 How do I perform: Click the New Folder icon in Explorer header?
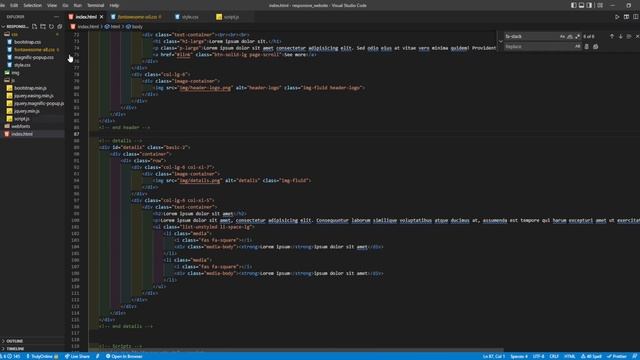(43, 27)
